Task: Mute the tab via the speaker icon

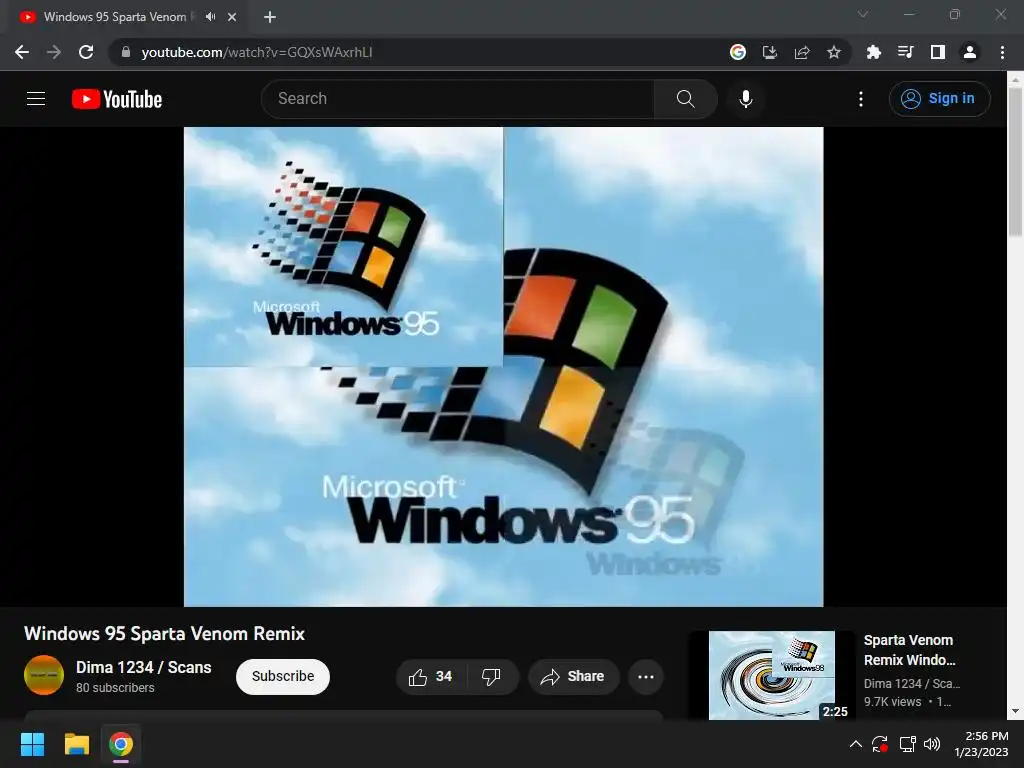Action: pyautogui.click(x=210, y=16)
